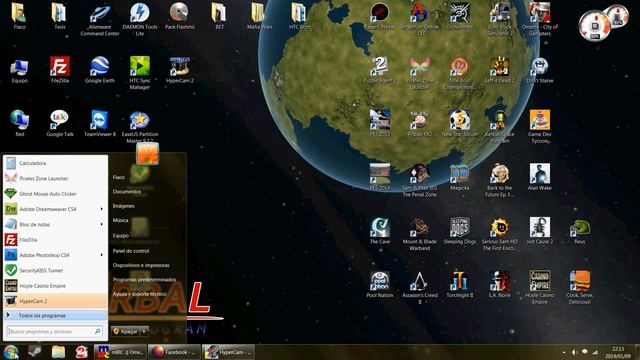
Task: Click the Apagar shutdown button
Action: [126, 331]
